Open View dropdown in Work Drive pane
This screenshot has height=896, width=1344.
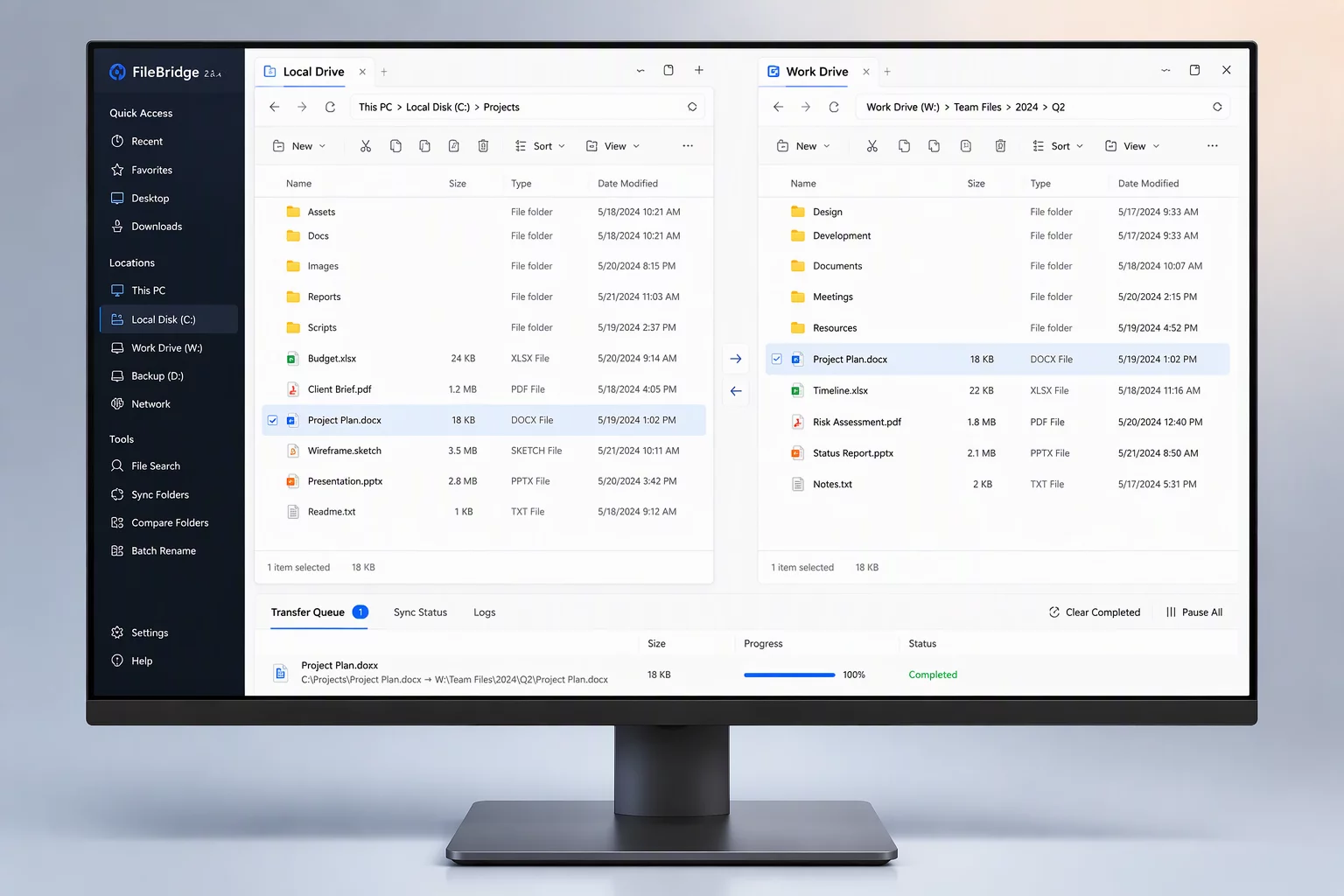pos(1132,146)
